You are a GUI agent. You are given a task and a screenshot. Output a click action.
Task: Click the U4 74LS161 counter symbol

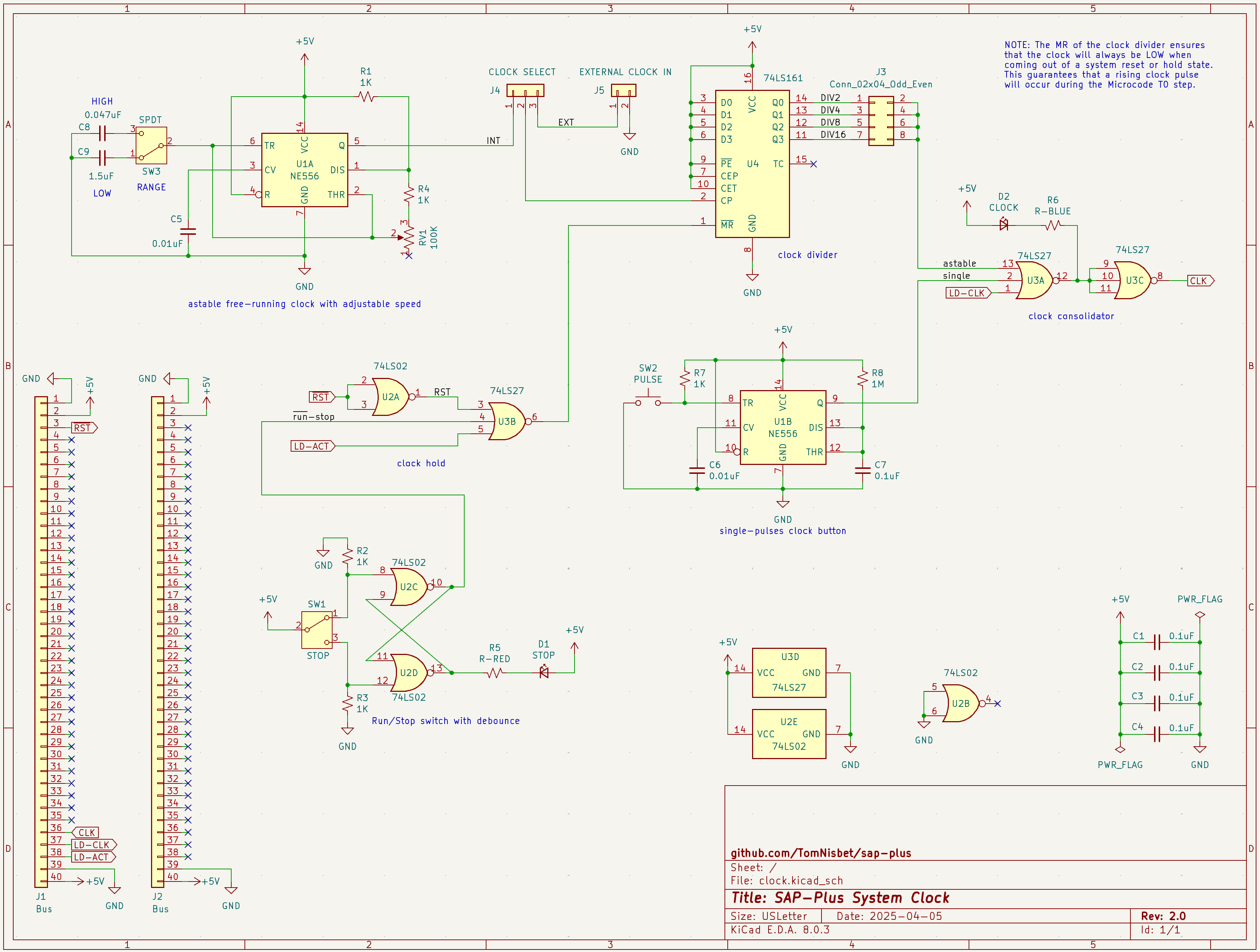(x=752, y=164)
